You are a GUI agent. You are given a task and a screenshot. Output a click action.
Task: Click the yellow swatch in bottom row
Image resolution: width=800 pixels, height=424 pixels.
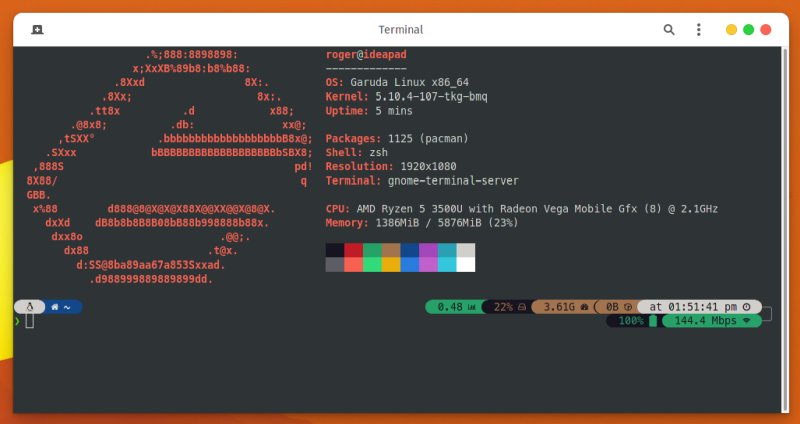[x=391, y=265]
